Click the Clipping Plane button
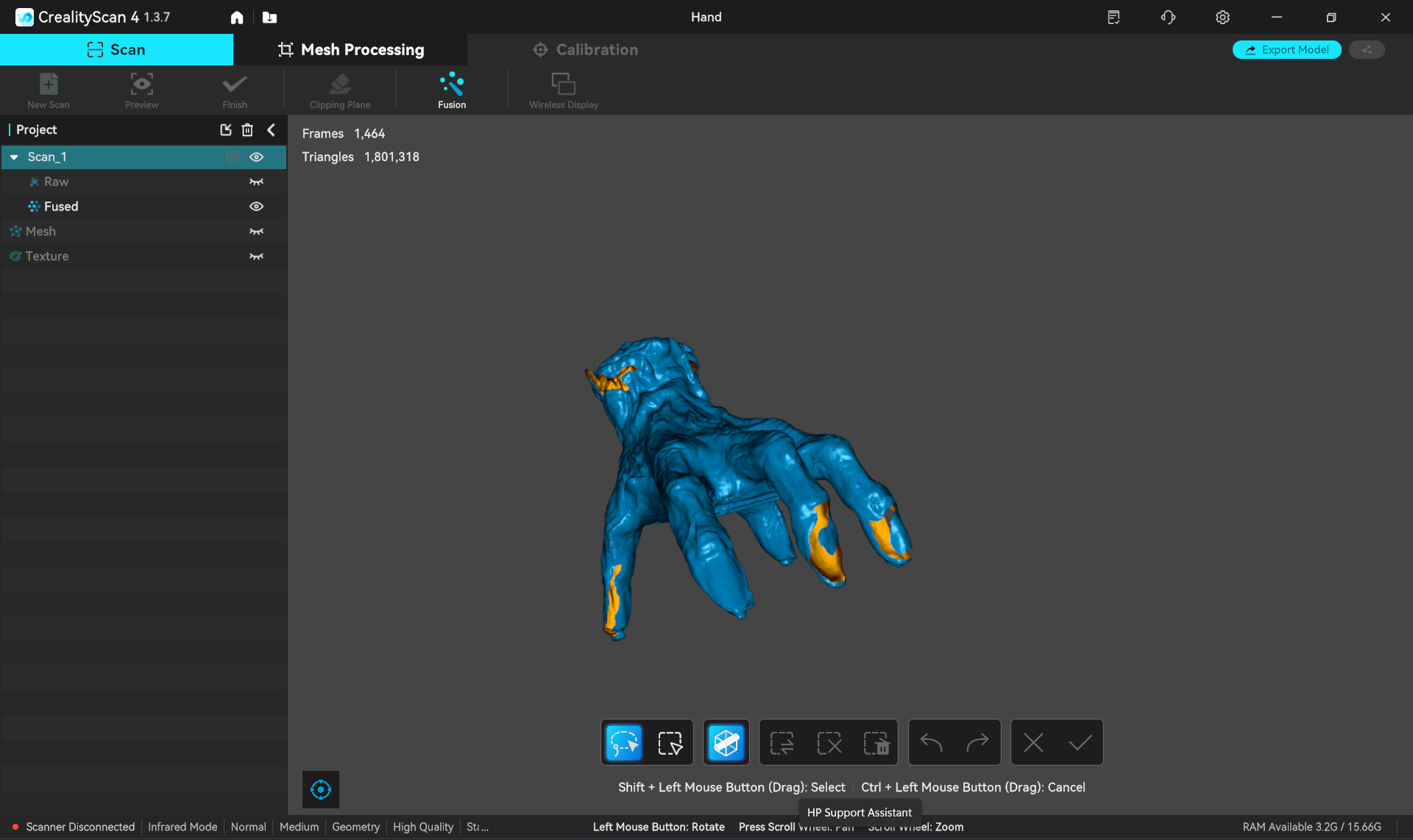1413x840 pixels. (x=340, y=90)
